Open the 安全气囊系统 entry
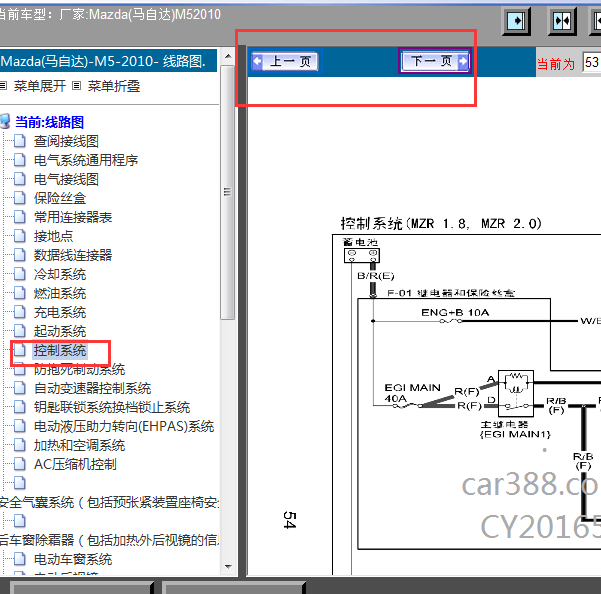The width and height of the screenshot is (601, 594). coord(109,502)
